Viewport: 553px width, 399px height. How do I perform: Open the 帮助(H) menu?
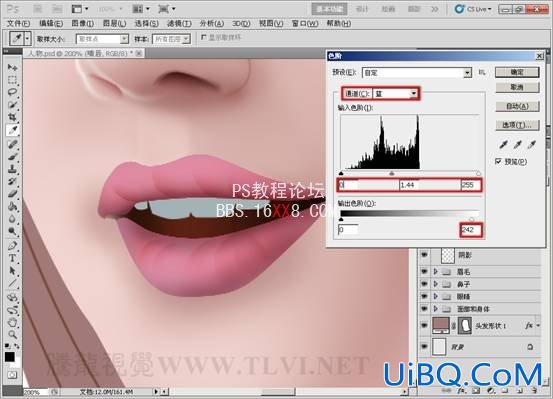339,23
